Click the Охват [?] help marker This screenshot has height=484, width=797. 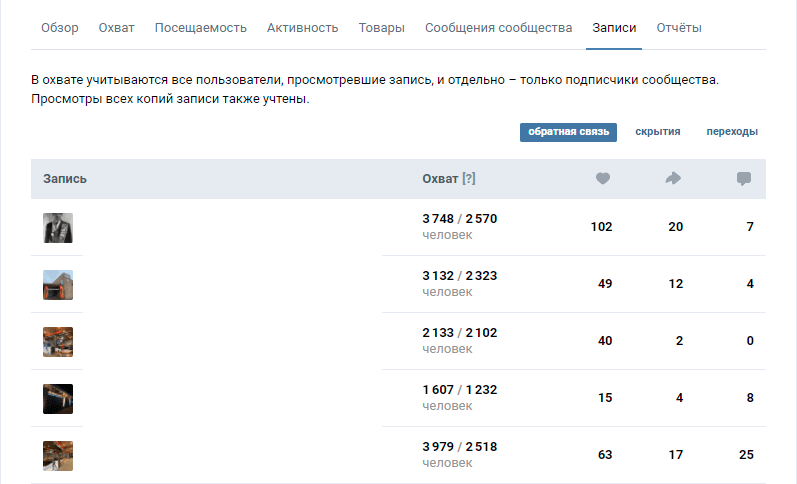[469, 178]
